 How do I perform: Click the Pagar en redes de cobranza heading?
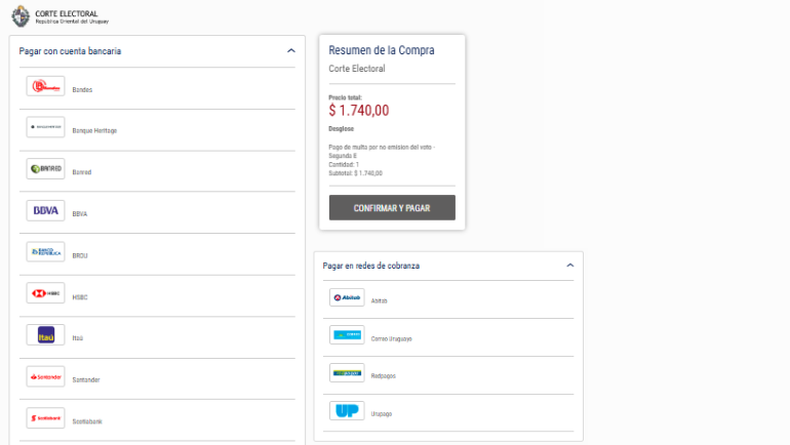point(371,266)
